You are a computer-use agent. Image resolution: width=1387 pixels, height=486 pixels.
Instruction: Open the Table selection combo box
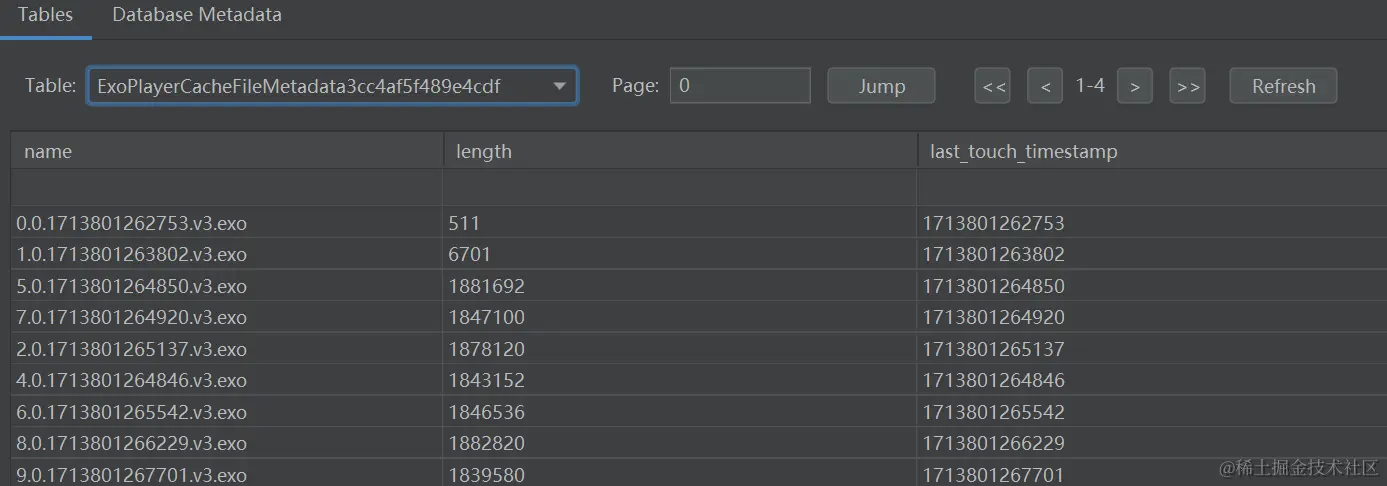[332, 86]
